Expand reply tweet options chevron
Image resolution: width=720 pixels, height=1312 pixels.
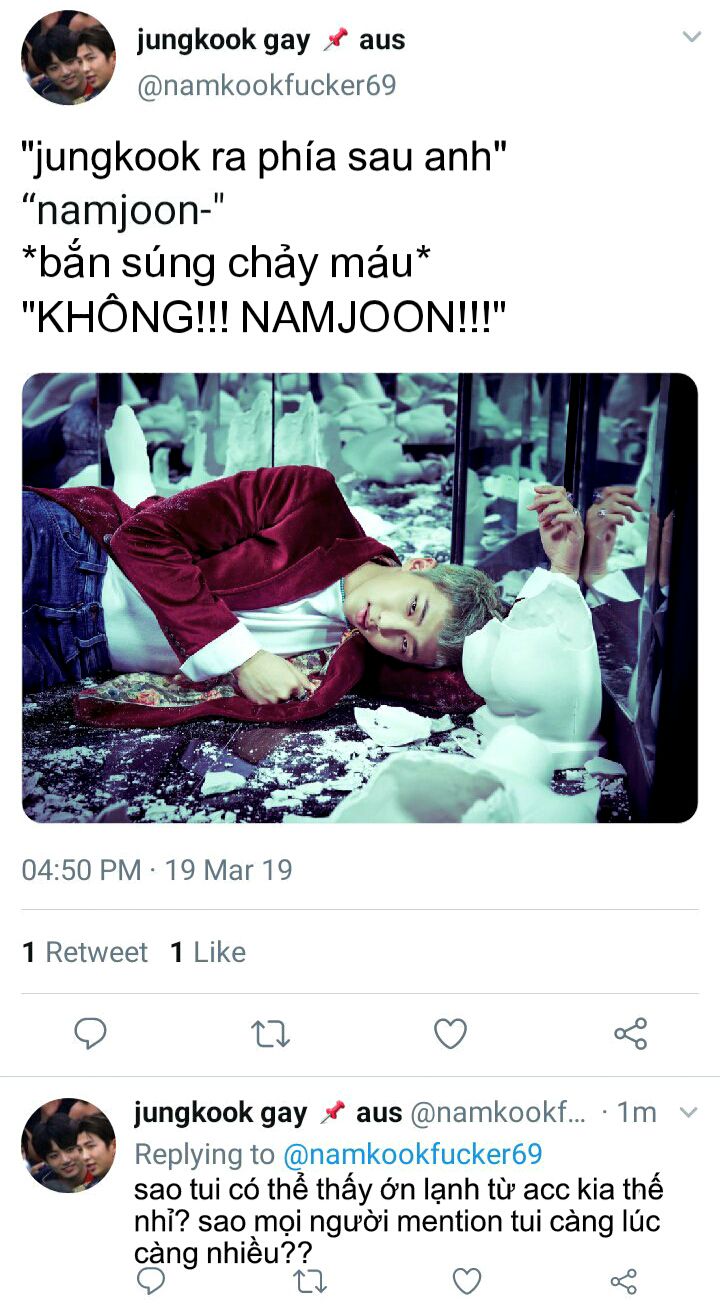[x=688, y=1112]
